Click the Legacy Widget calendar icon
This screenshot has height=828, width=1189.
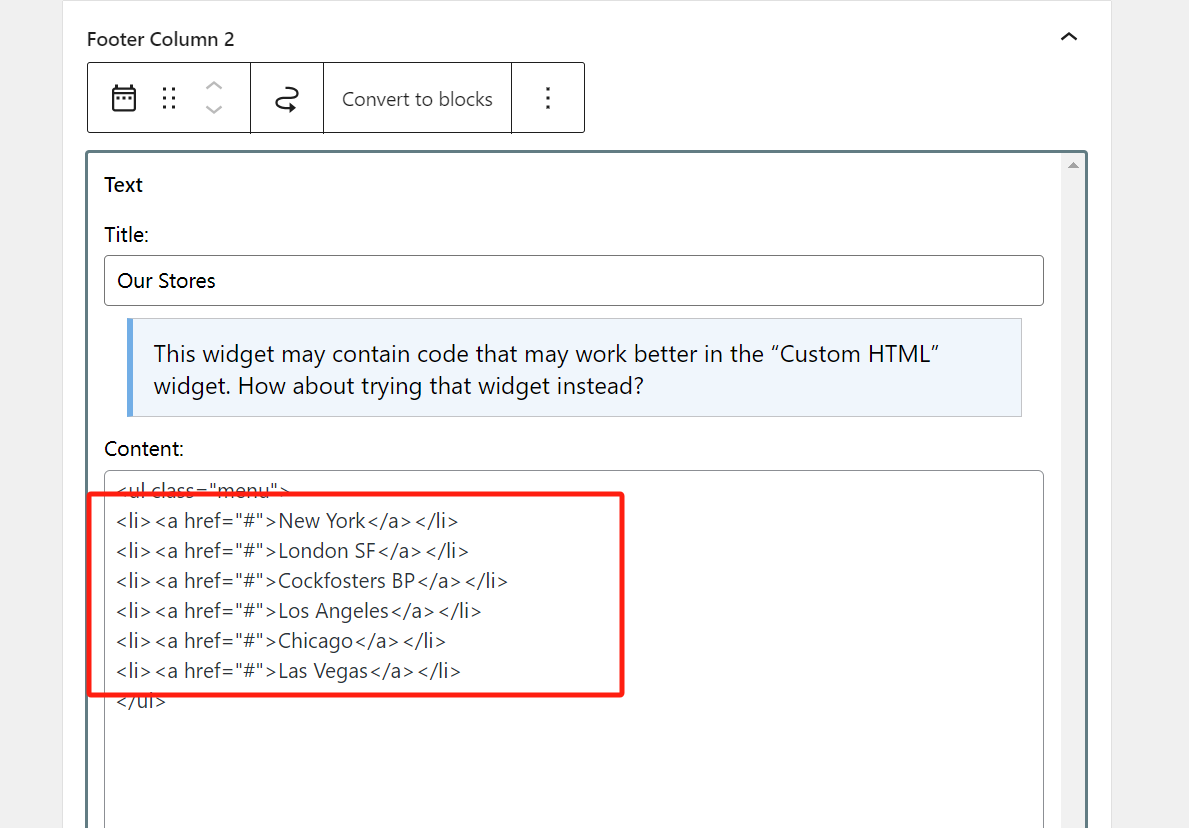tap(124, 98)
